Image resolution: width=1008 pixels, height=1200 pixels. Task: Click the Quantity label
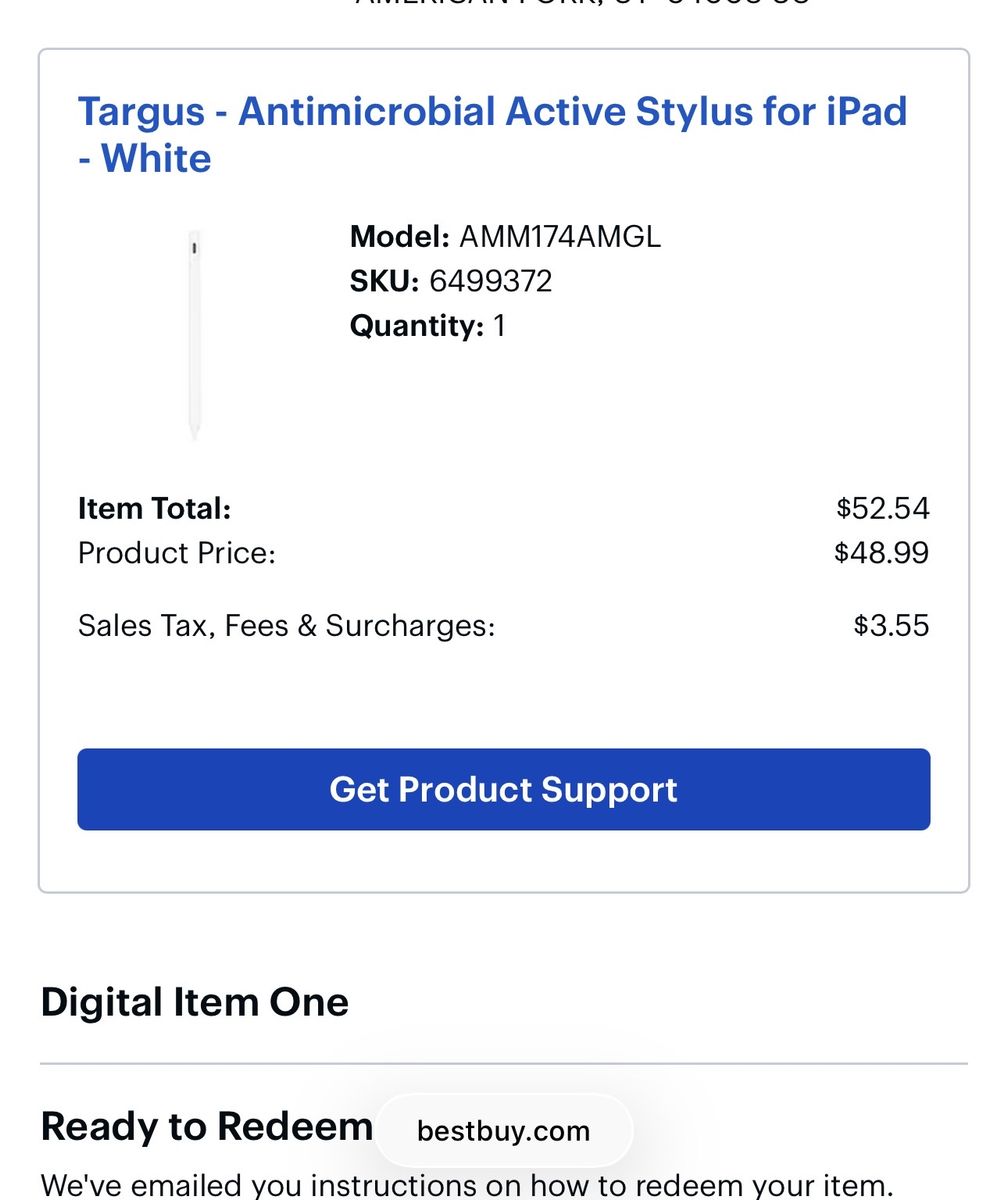[x=416, y=326]
